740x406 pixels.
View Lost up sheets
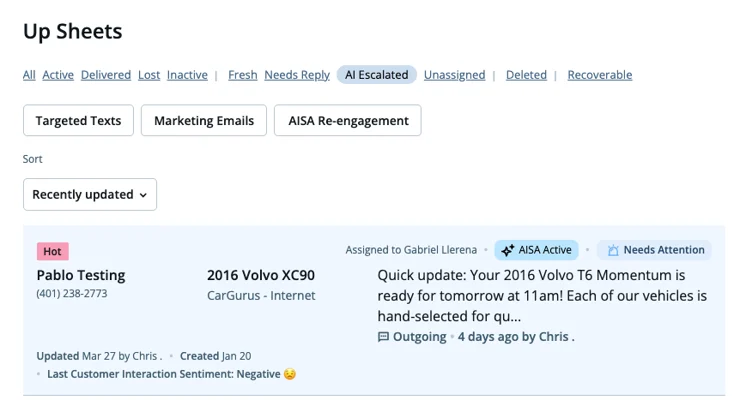(149, 75)
